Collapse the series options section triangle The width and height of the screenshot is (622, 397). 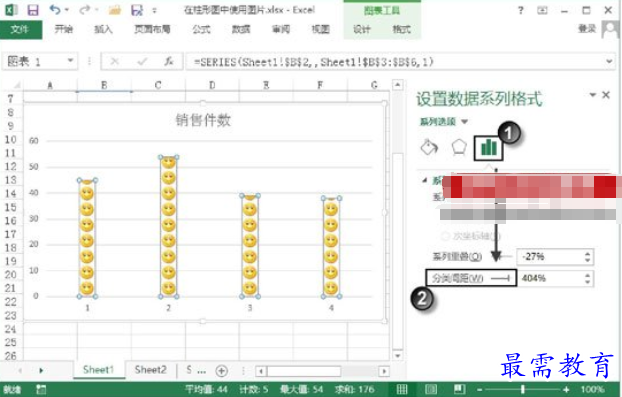click(x=425, y=180)
